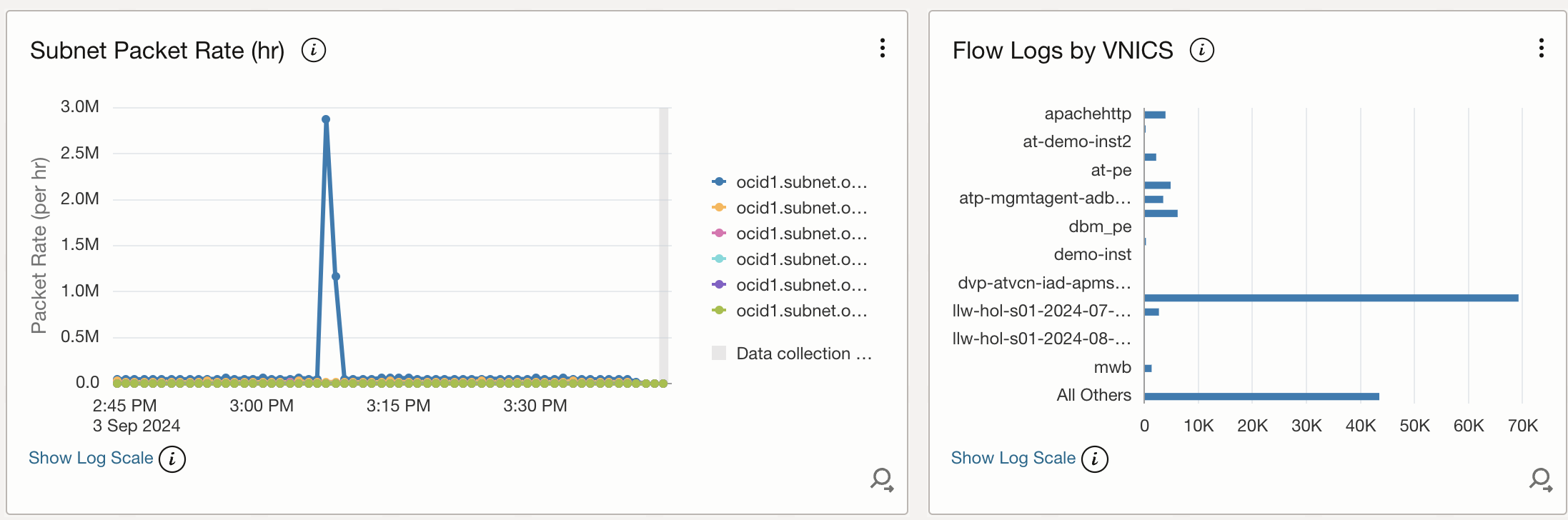The image size is (1568, 520).
Task: Click the longest bar near 70K
Action: (x=1329, y=298)
